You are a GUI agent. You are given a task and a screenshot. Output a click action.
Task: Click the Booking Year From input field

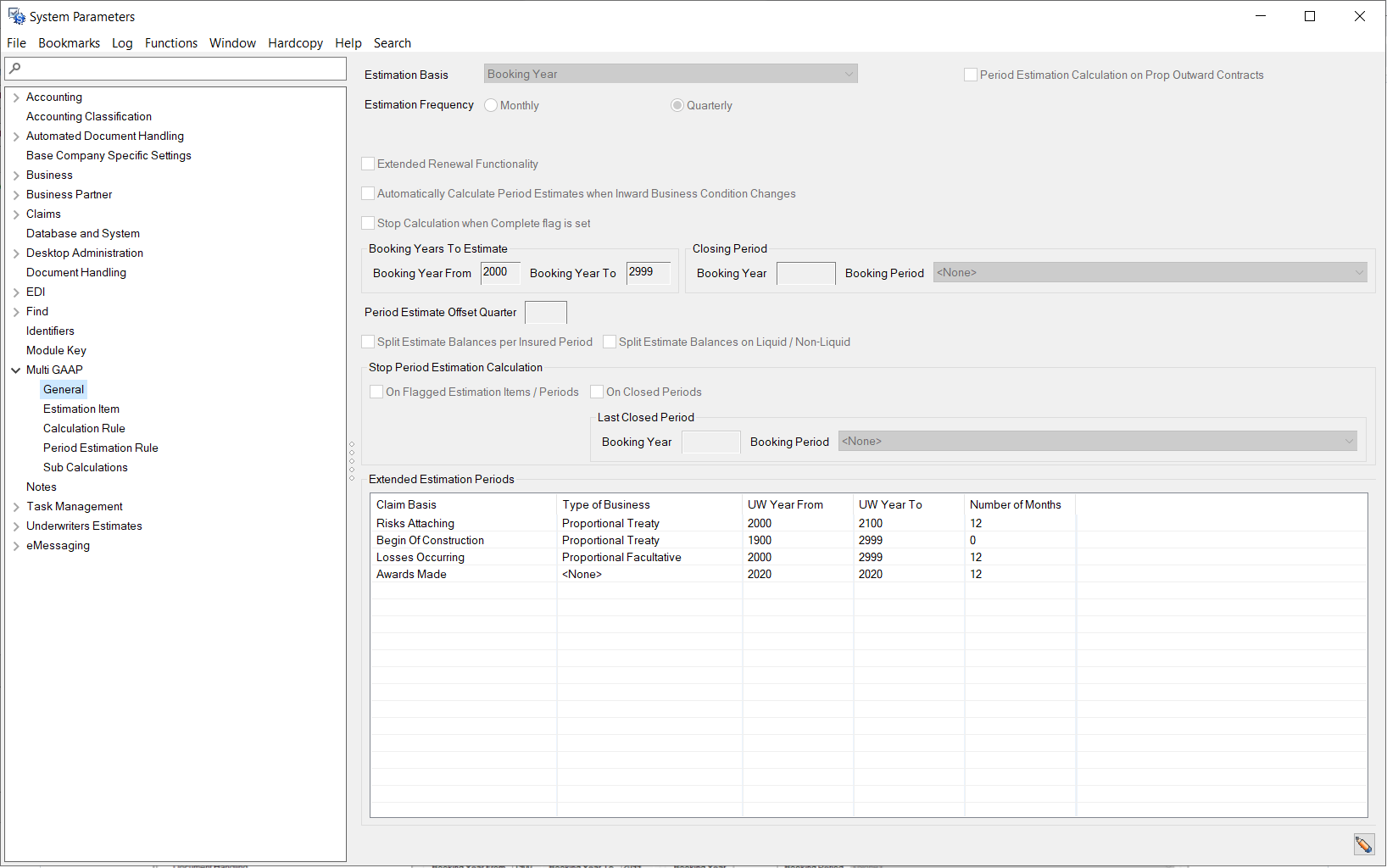pos(499,272)
